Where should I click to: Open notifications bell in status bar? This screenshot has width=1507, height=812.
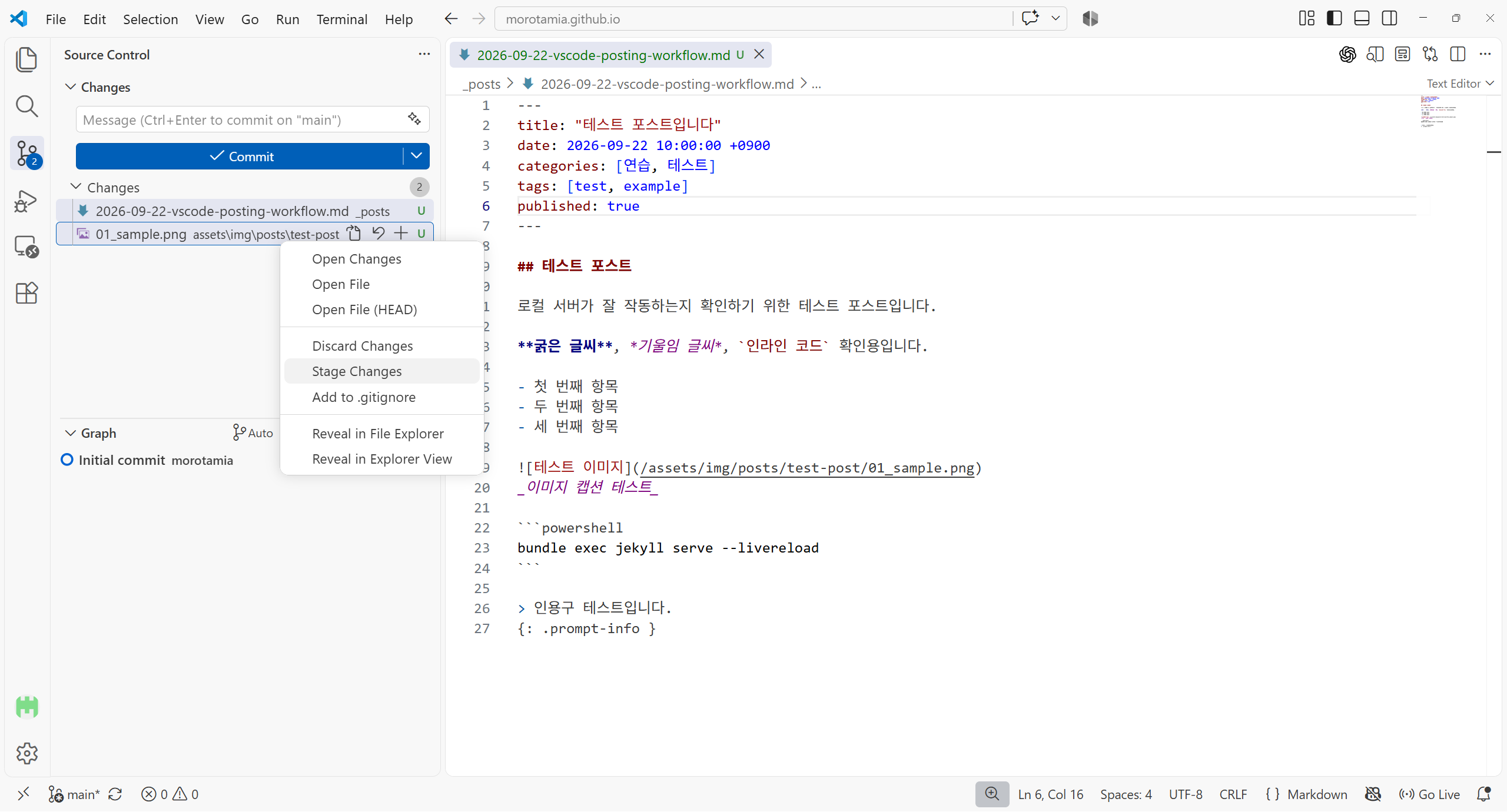click(x=1484, y=794)
